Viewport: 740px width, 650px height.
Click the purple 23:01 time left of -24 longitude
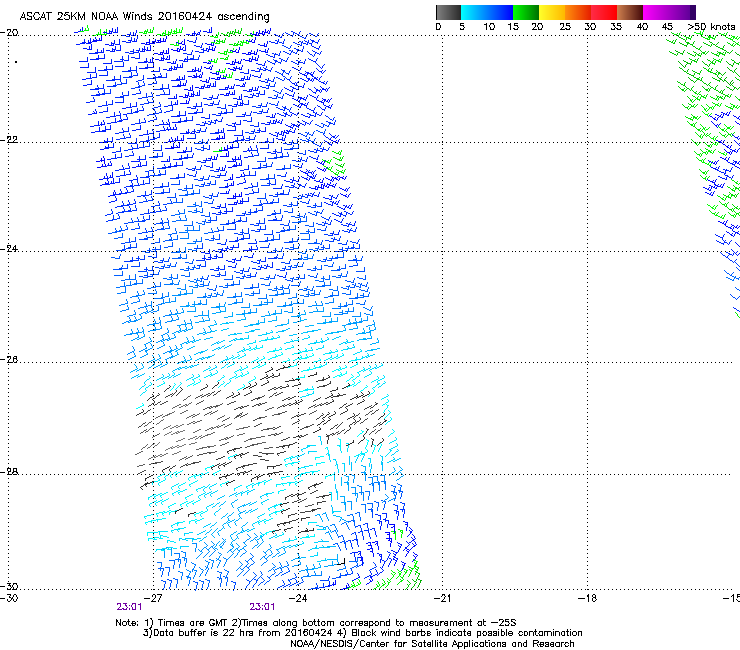pyautogui.click(x=262, y=607)
